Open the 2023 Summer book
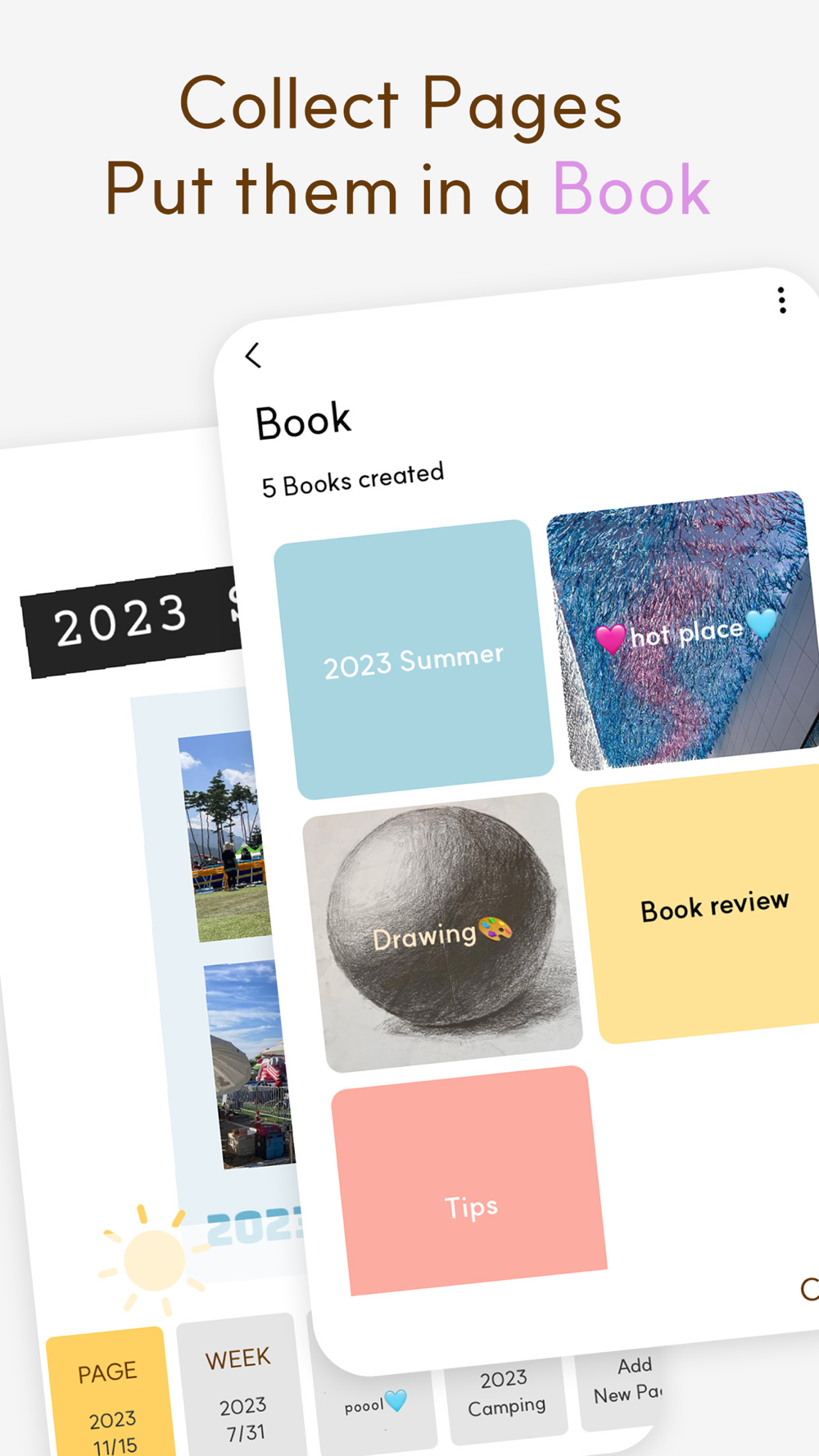 coord(414,660)
